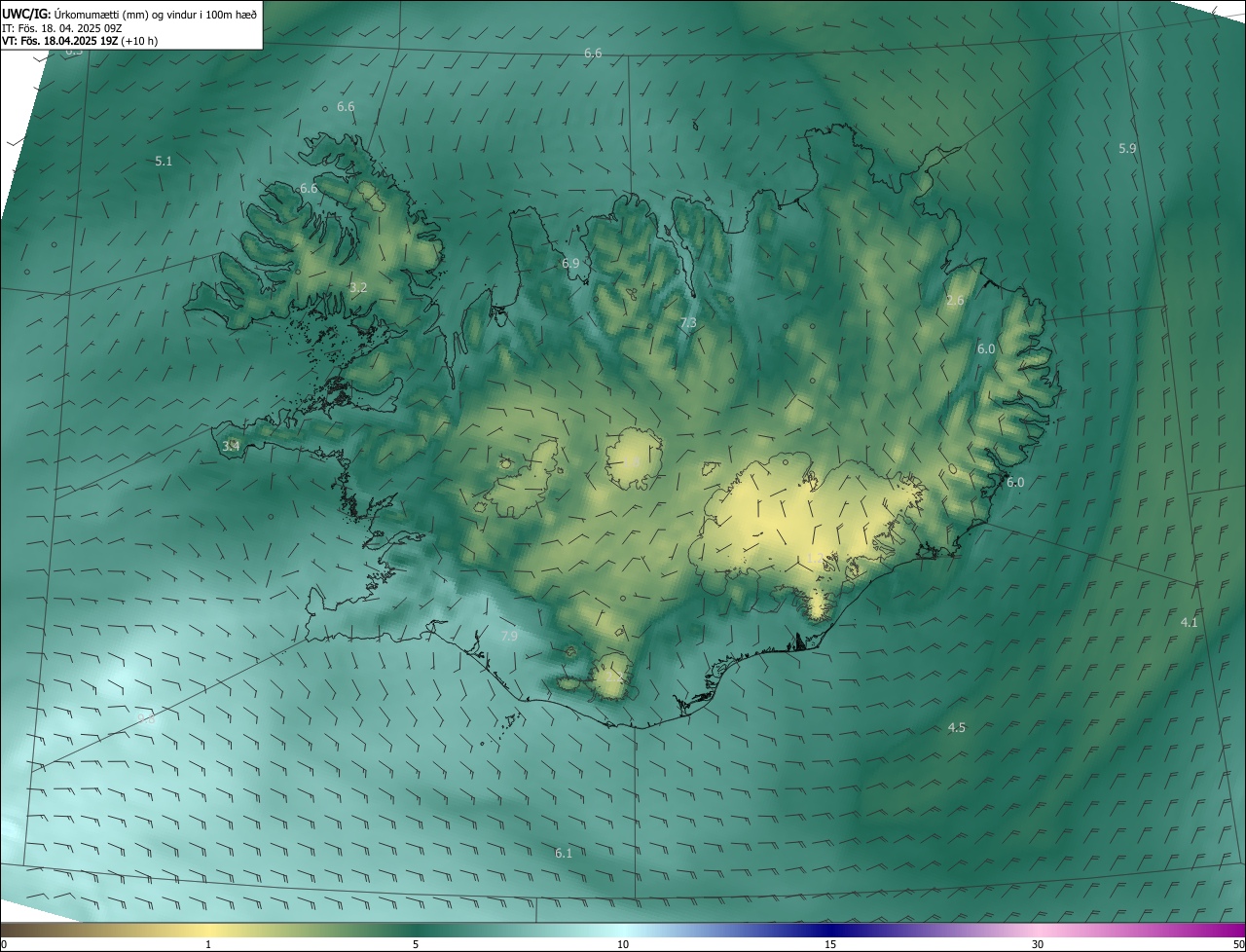Click the 'IT: Fös. 18. 04. 2025 09Z' line
1246x952 pixels.
coord(64,27)
